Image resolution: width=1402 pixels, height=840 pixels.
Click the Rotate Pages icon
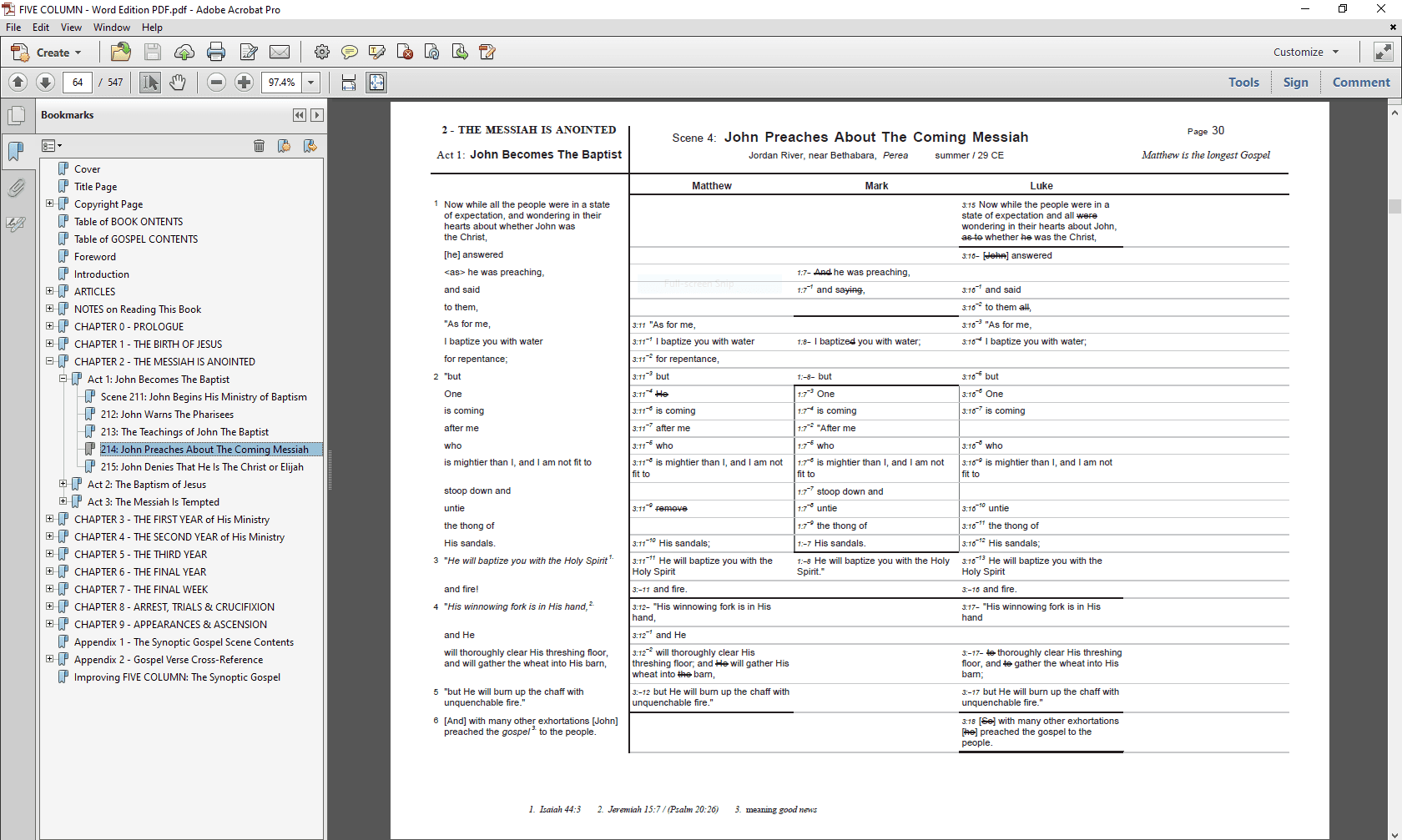coord(432,52)
